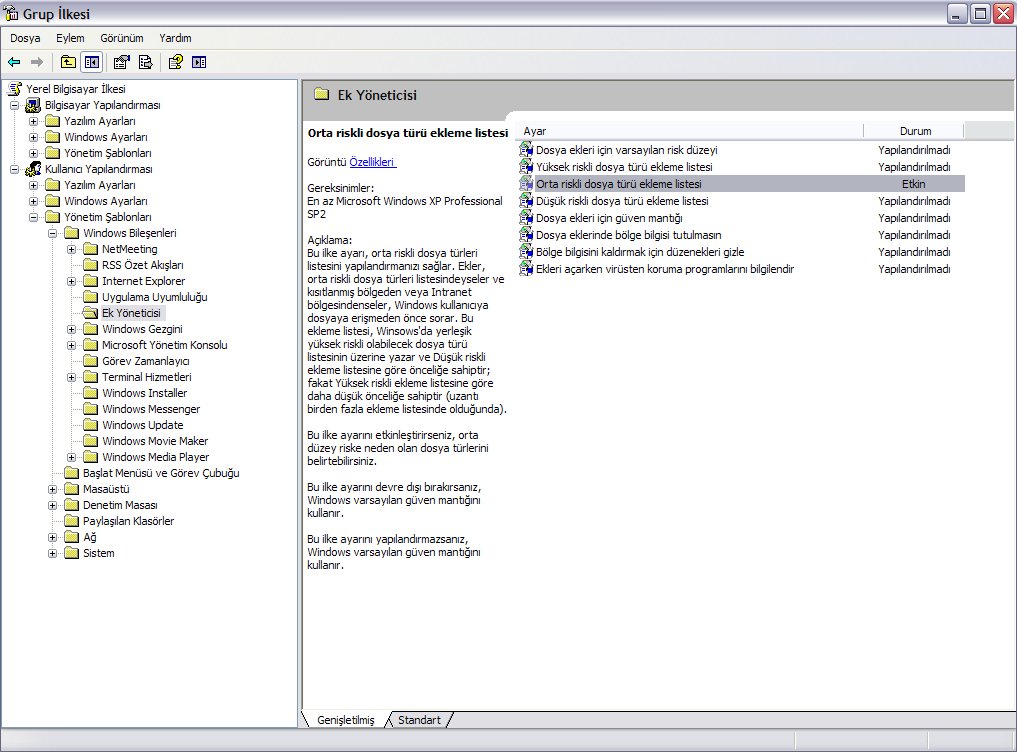Sort by the Durum column header
Viewport: 1017px width, 752px height.
click(915, 131)
